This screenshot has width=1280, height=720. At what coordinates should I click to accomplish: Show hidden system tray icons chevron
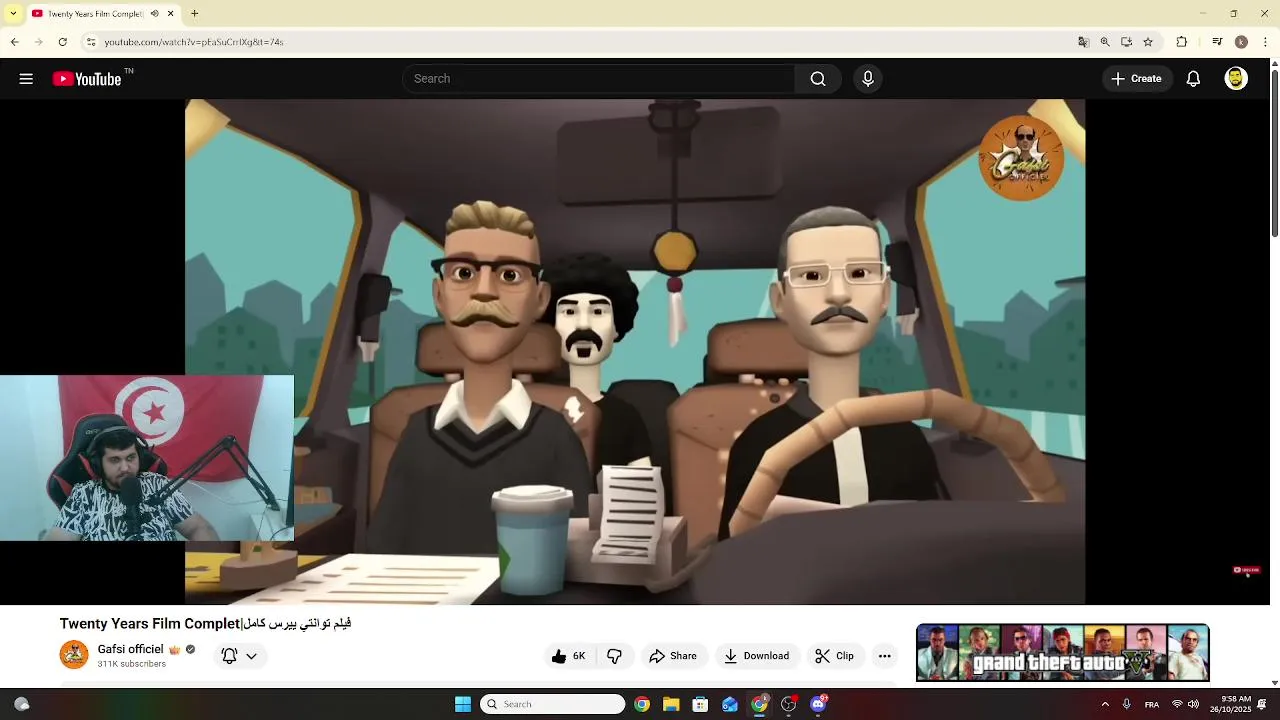(1105, 704)
